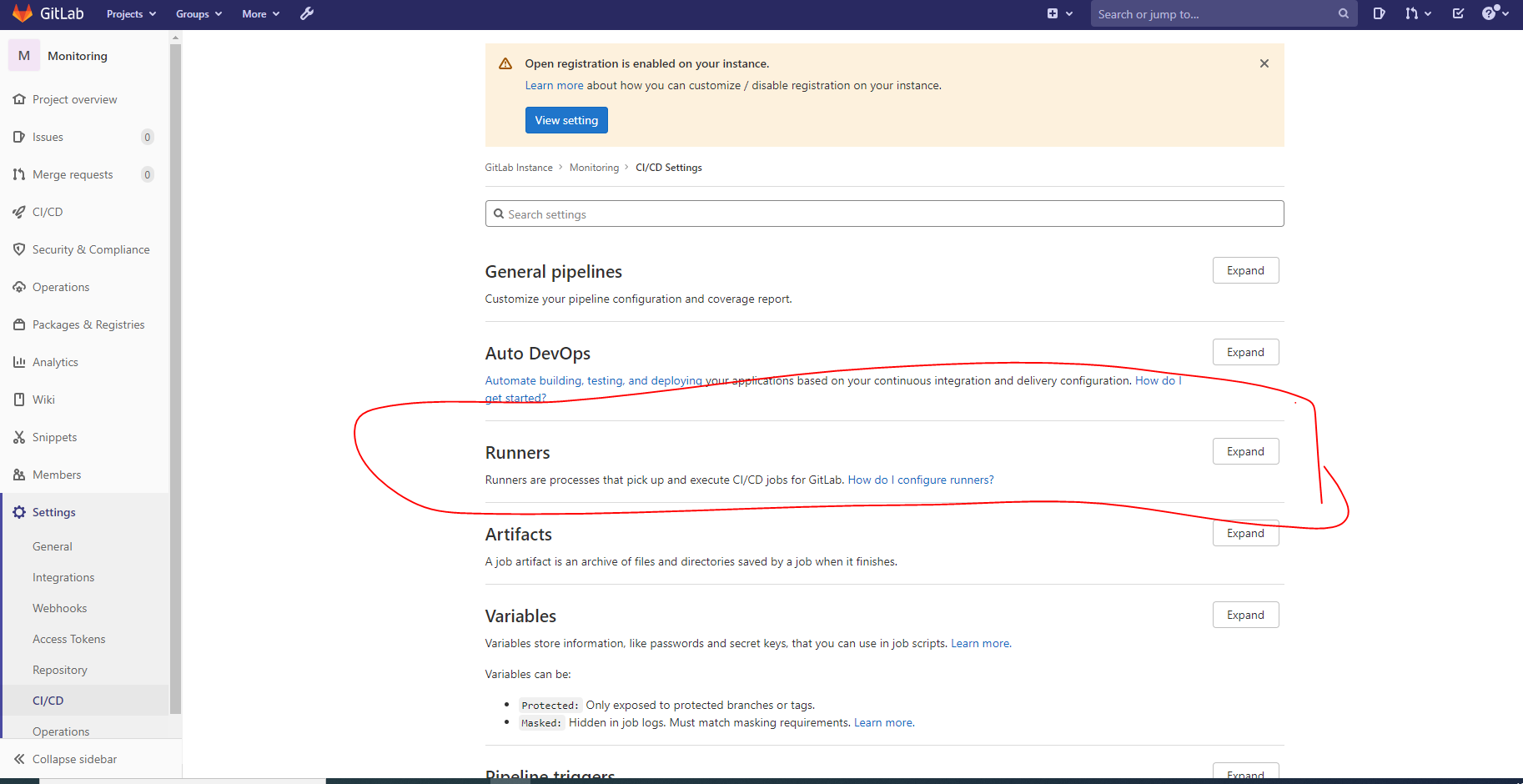The image size is (1523, 784).
Task: Open the More menu
Action: coord(260,14)
